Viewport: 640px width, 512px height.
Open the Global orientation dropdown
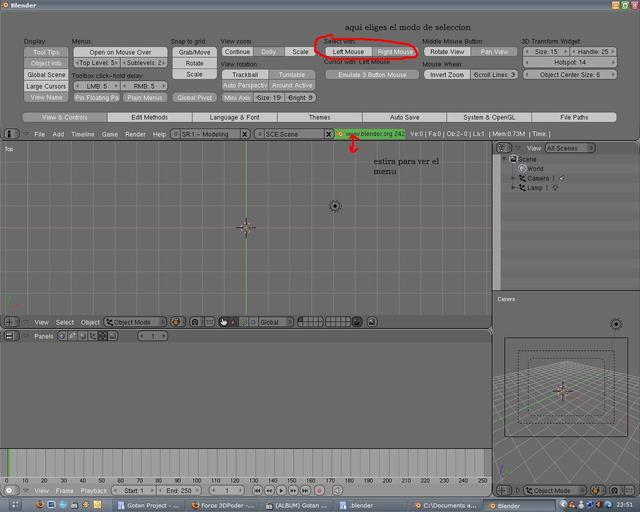[276, 322]
